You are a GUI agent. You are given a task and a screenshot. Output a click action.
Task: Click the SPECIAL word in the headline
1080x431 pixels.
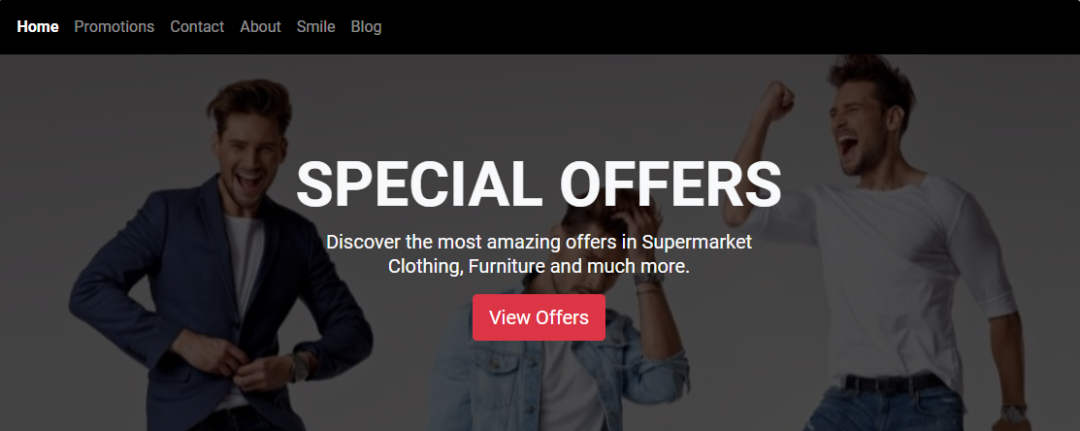click(419, 184)
